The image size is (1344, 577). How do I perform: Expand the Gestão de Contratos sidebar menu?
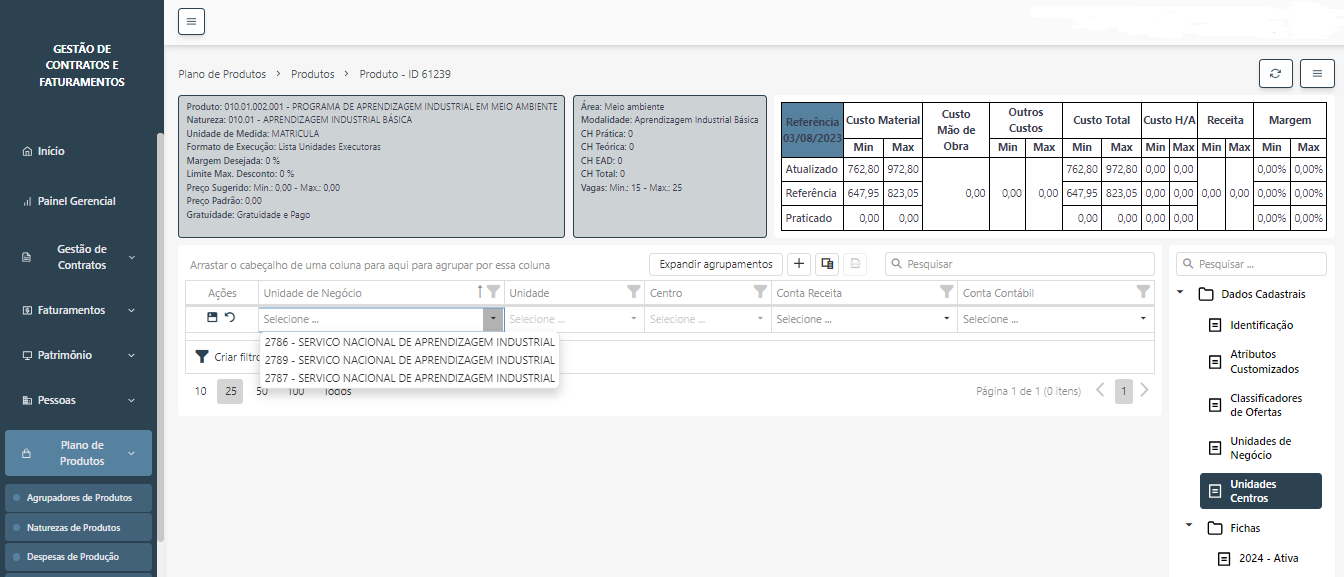[82, 257]
